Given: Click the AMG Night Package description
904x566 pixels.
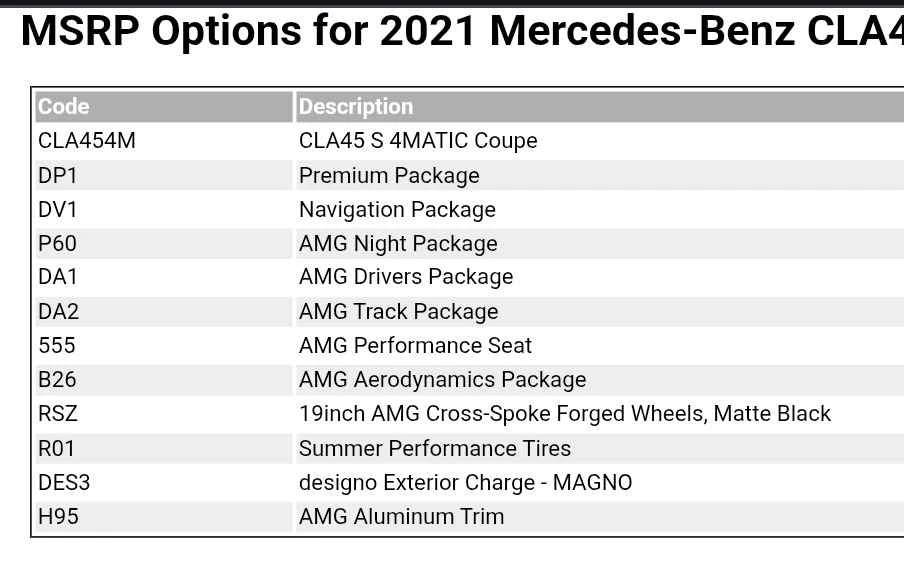Looking at the screenshot, I should click(x=398, y=244).
